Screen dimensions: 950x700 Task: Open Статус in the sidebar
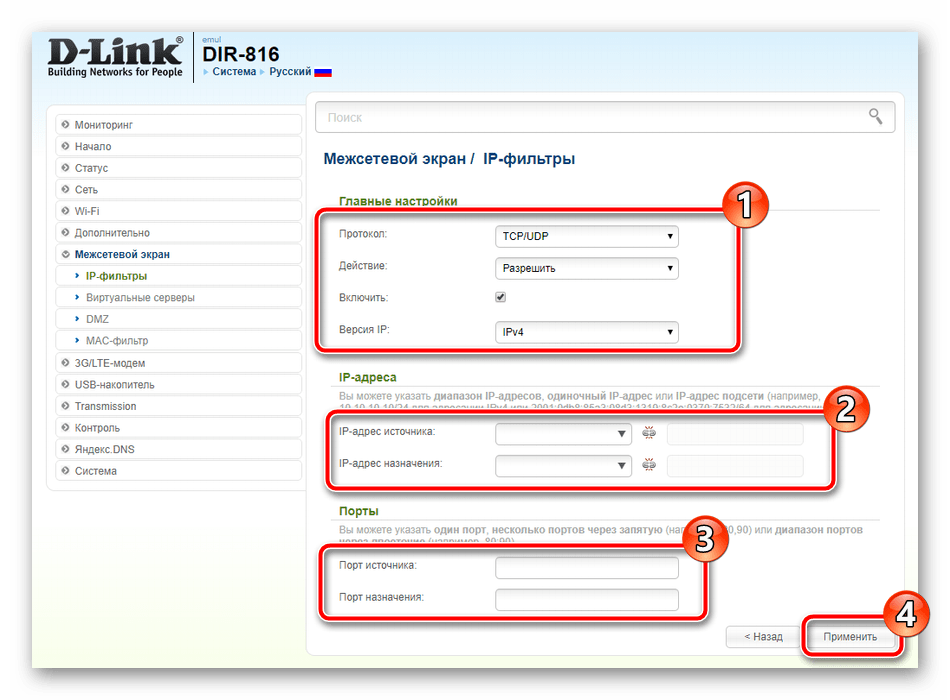point(179,168)
